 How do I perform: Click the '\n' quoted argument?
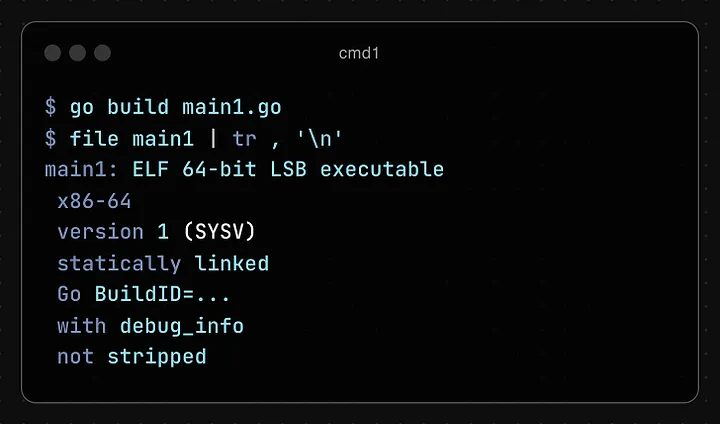pyautogui.click(x=320, y=138)
